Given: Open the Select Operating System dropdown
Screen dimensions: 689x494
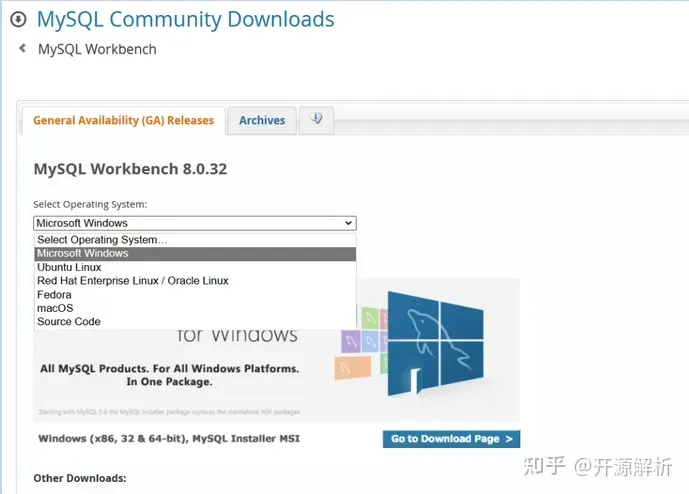Looking at the screenshot, I should pyautogui.click(x=195, y=223).
